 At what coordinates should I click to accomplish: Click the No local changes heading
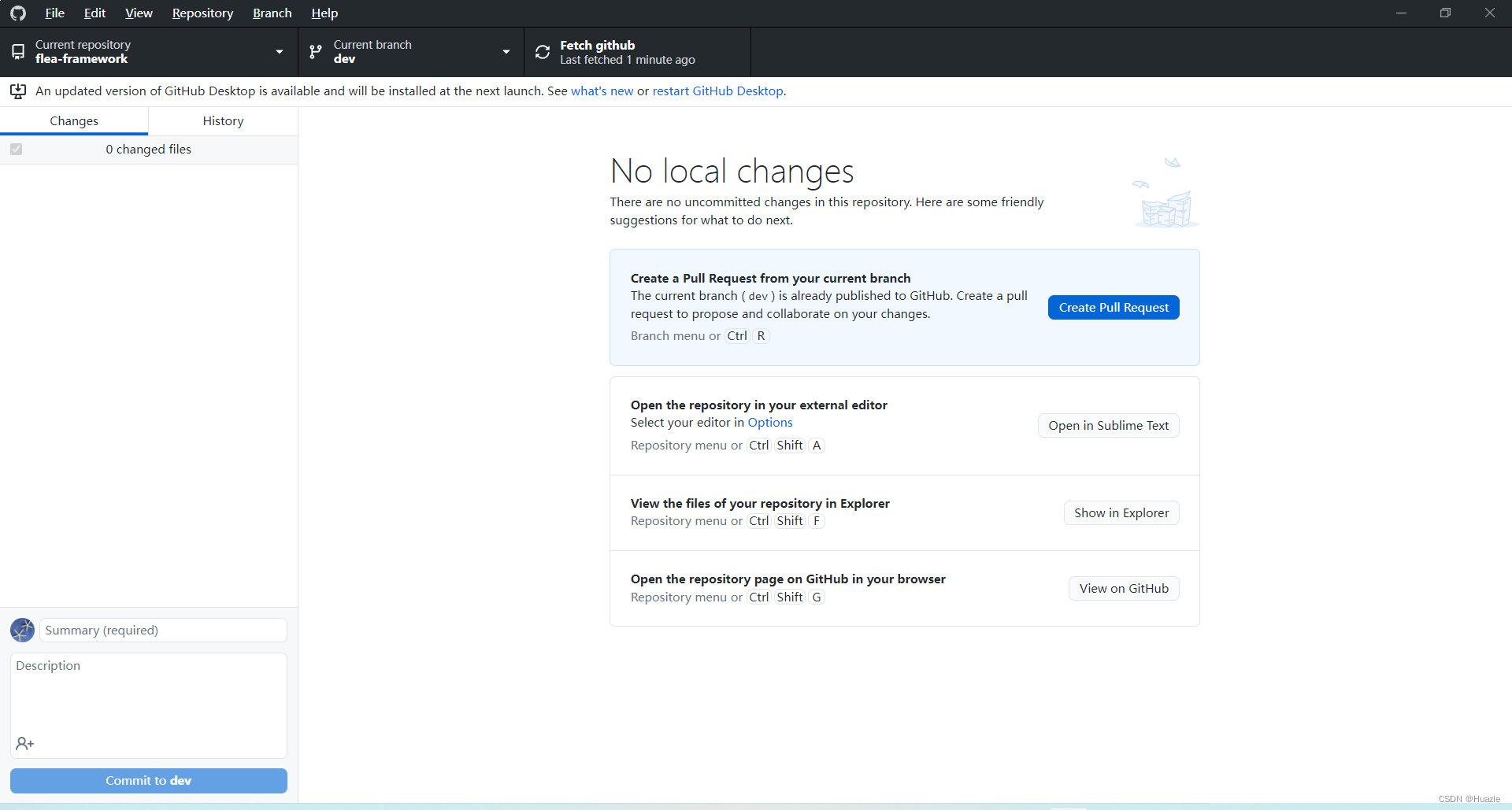coord(732,172)
